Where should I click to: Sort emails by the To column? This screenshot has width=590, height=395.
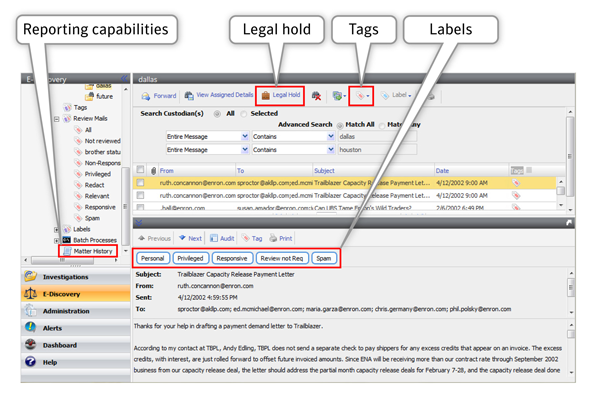click(240, 171)
